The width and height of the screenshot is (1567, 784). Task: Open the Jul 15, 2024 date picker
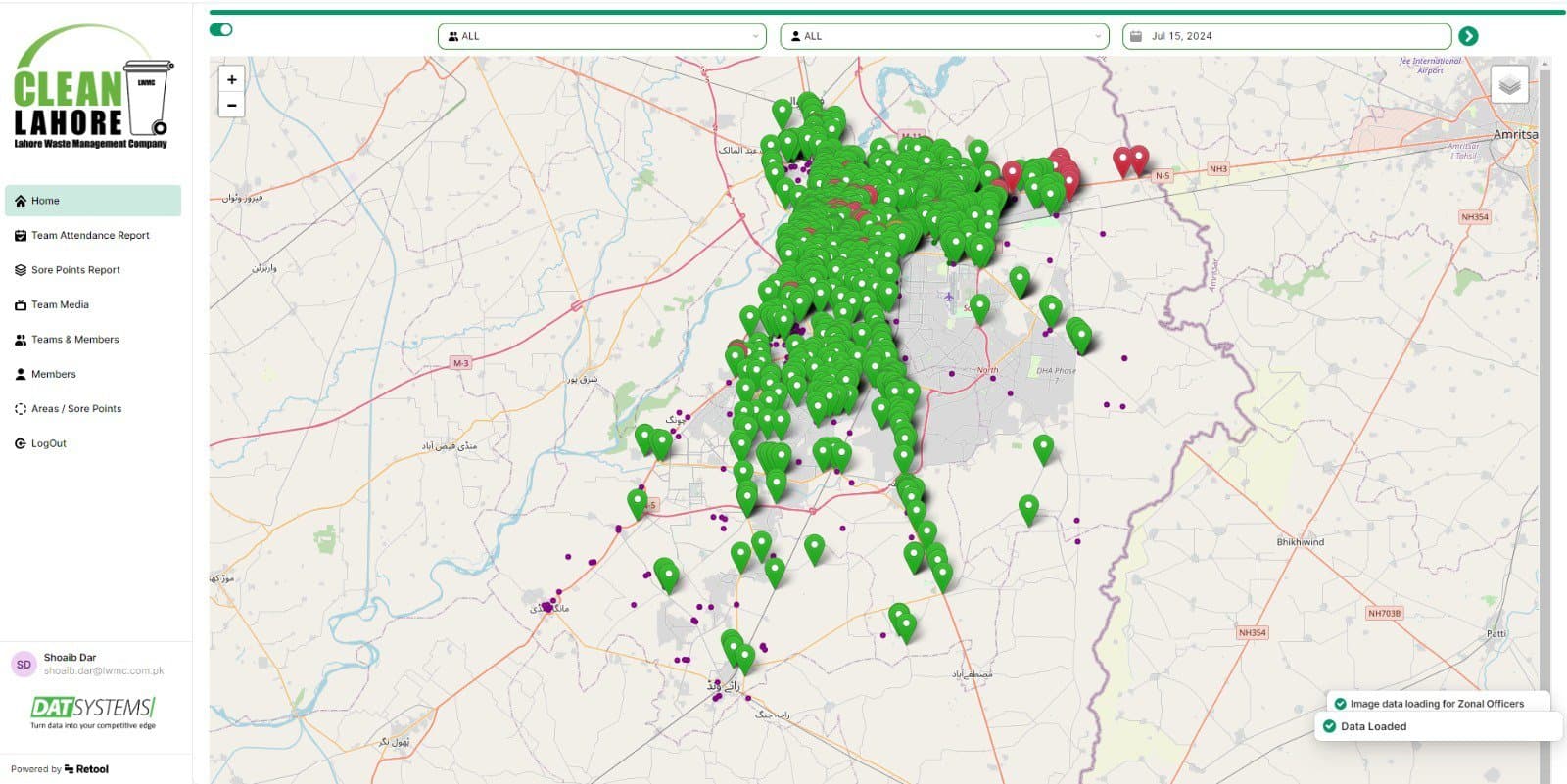pos(1285,36)
